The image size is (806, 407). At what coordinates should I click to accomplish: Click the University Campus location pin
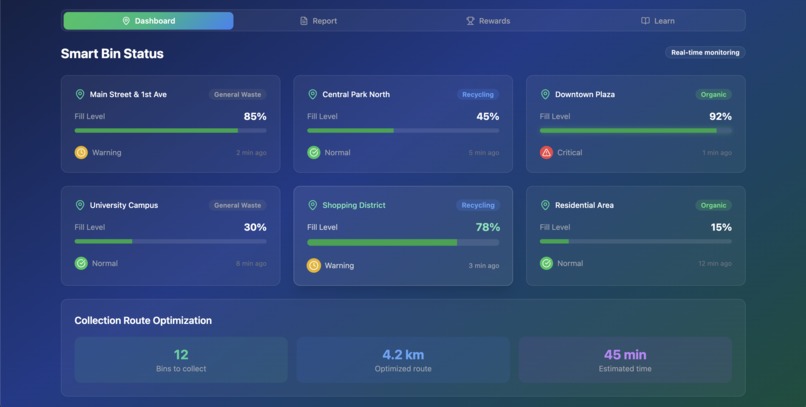(x=80, y=205)
